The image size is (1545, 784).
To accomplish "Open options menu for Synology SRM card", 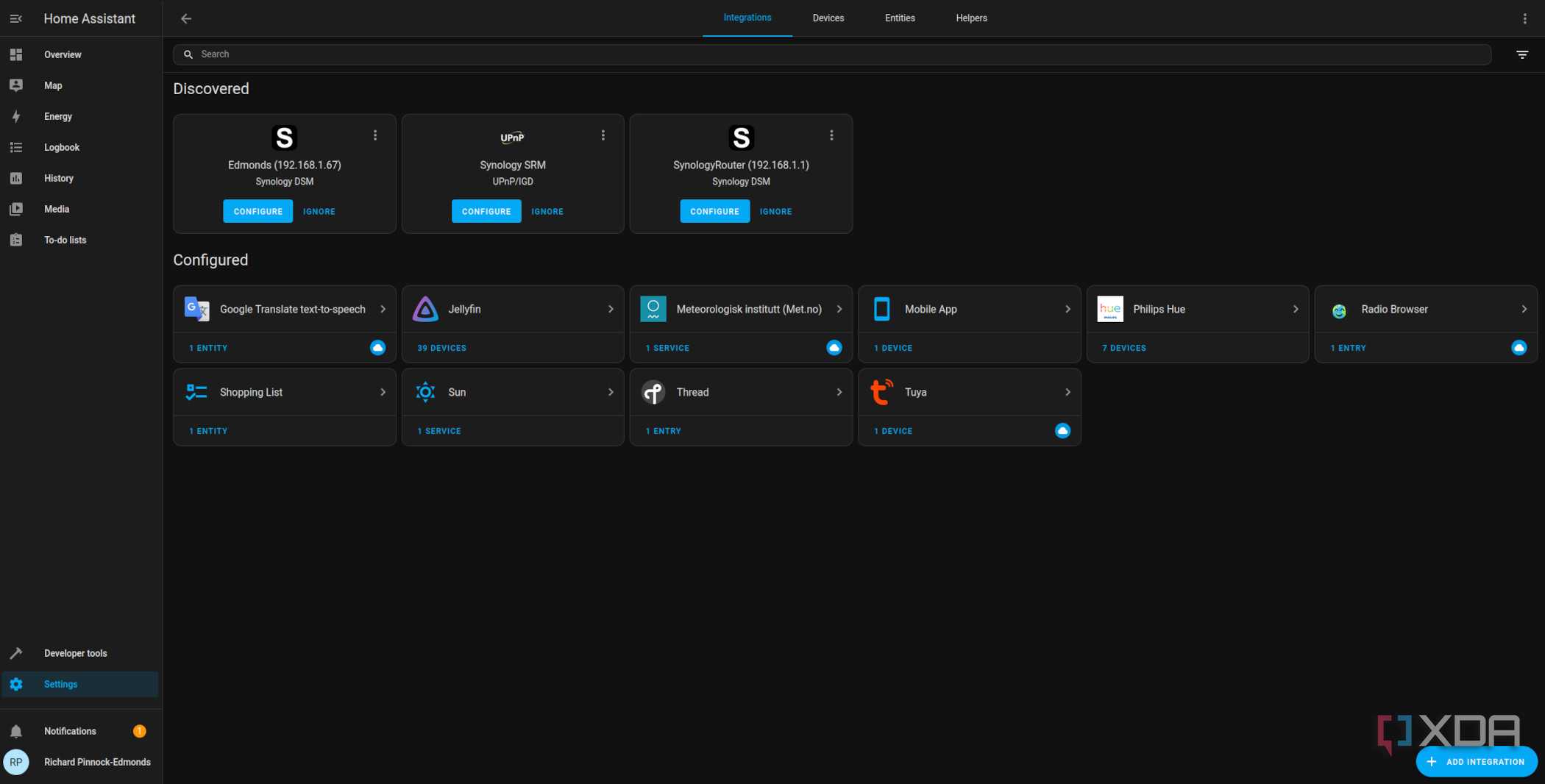I will pos(603,135).
